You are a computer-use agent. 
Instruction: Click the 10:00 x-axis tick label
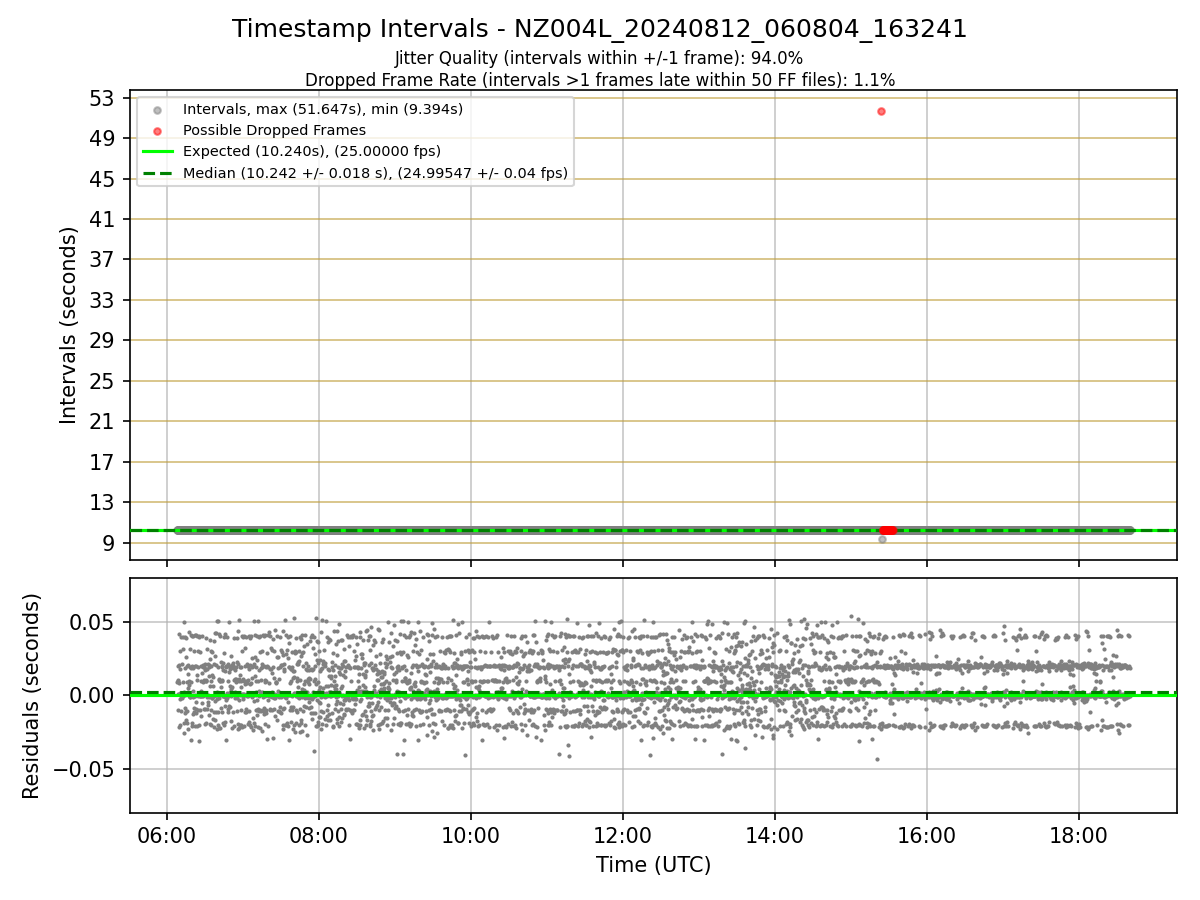[x=470, y=834]
